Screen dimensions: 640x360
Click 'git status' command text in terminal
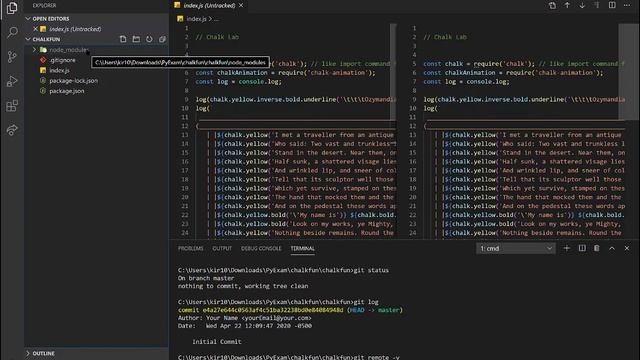coord(371,270)
